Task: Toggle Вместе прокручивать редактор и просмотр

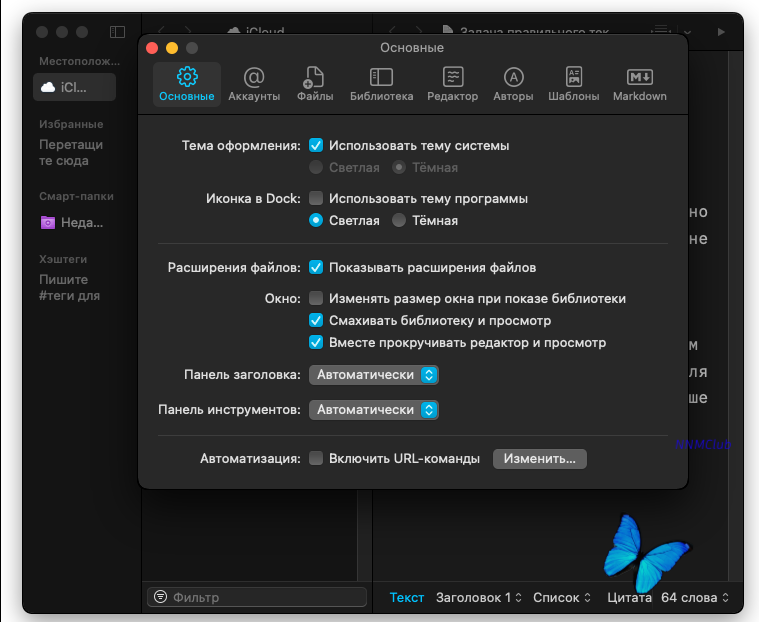Action: [x=316, y=342]
